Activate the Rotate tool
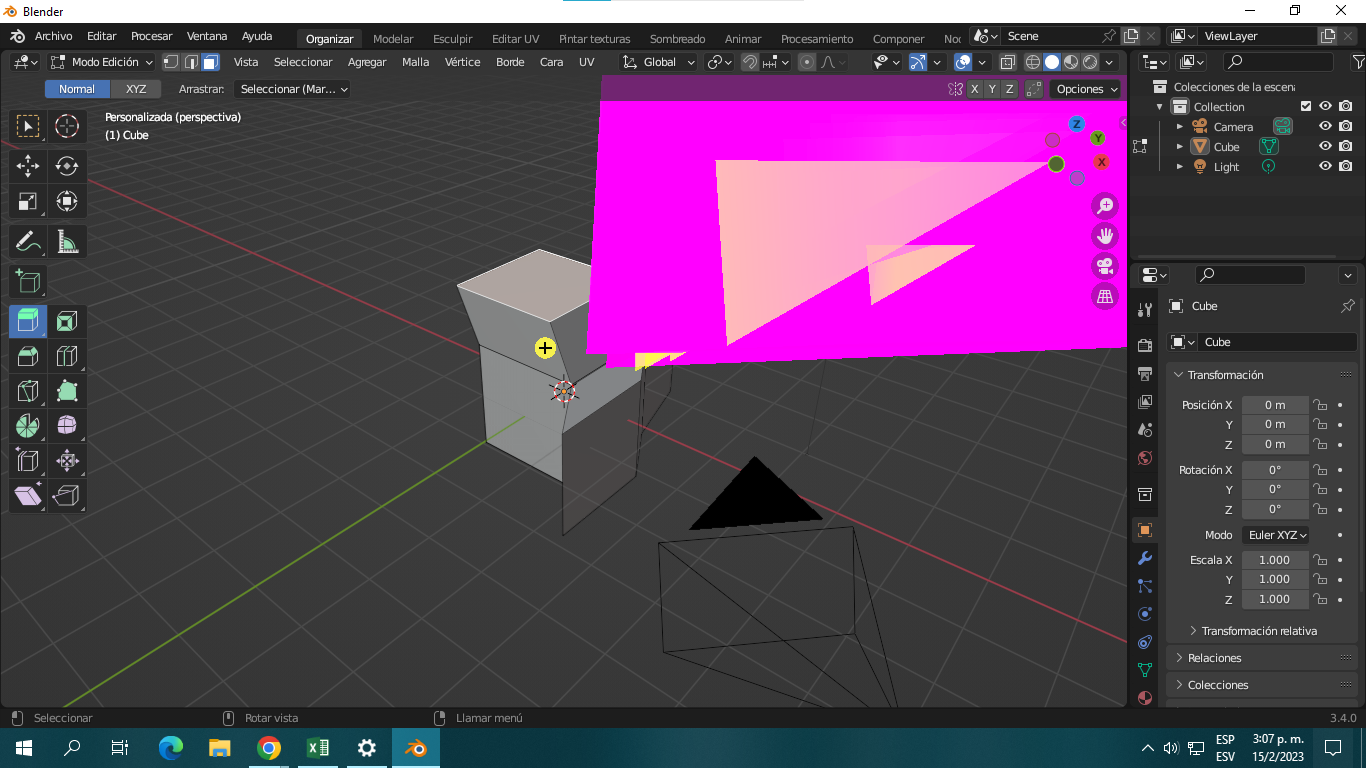Screen dimensions: 1366x768 click(x=67, y=166)
